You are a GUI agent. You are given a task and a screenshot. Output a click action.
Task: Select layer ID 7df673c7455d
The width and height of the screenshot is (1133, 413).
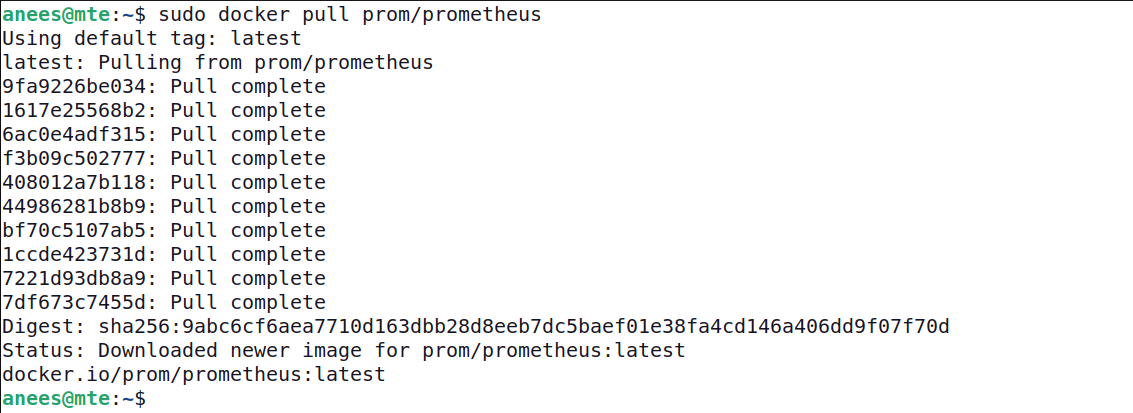coord(78,302)
